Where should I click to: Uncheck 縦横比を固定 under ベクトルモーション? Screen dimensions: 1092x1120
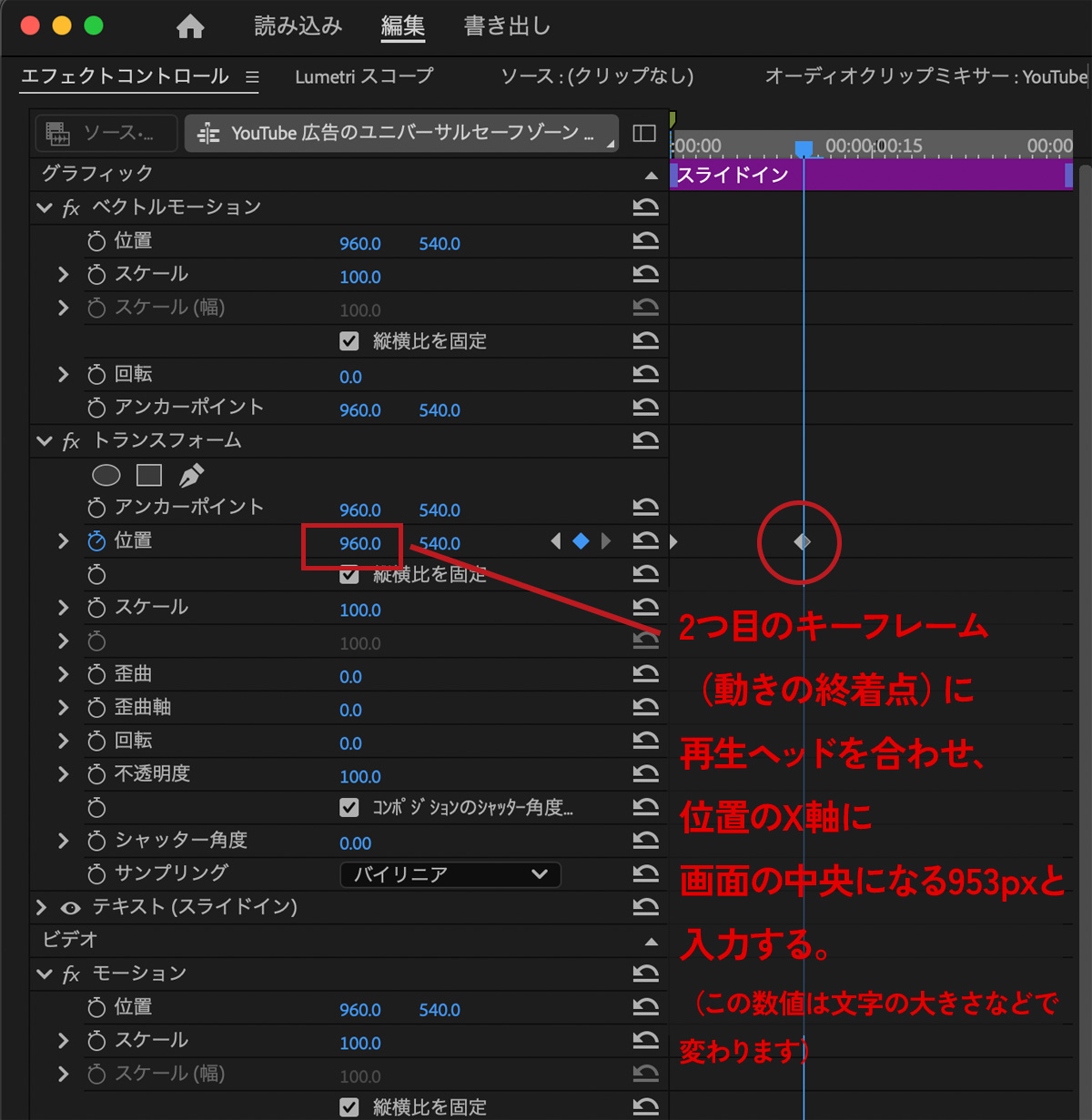pos(349,341)
